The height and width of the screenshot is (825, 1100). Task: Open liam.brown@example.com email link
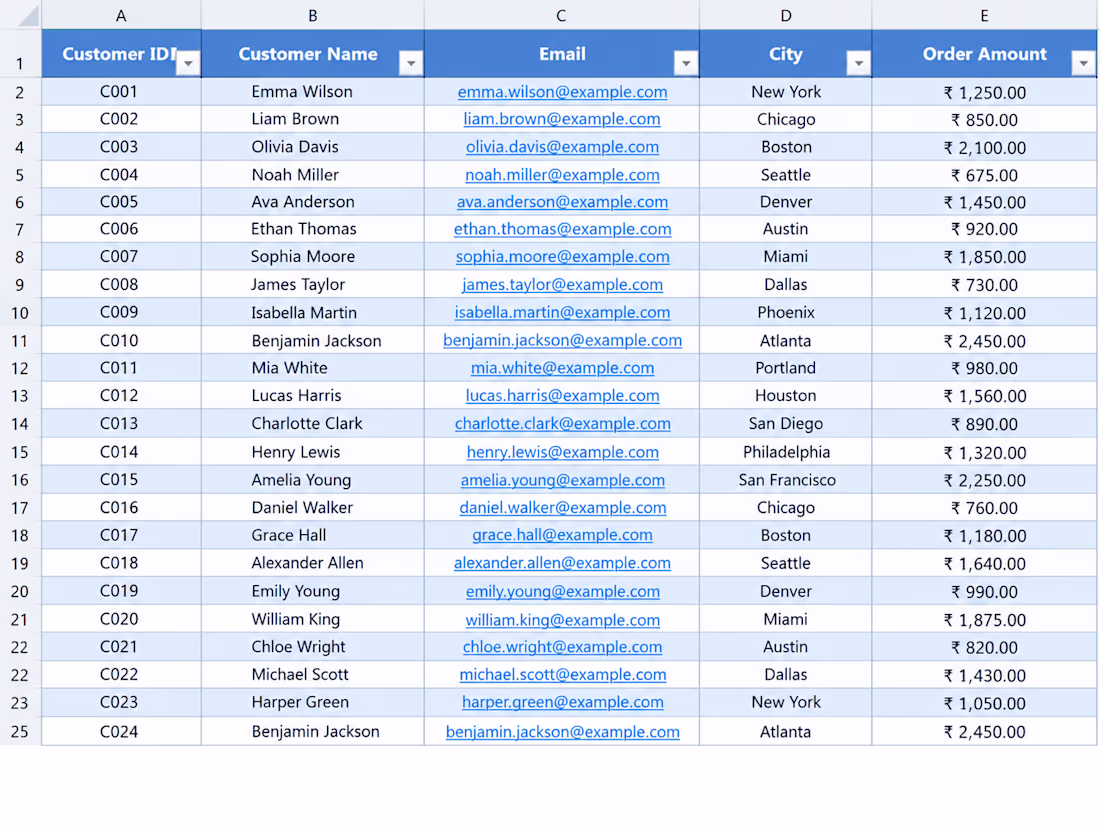coord(562,119)
